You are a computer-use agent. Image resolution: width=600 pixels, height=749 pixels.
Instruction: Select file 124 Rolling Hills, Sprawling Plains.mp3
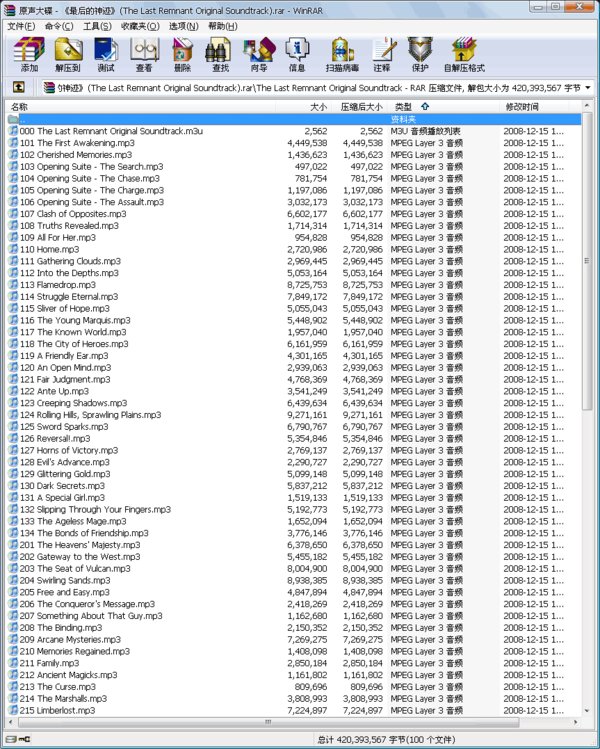point(91,415)
